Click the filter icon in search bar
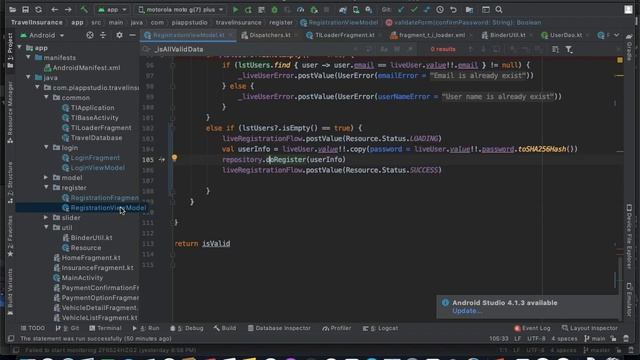This screenshot has width=640, height=360. tap(569, 49)
